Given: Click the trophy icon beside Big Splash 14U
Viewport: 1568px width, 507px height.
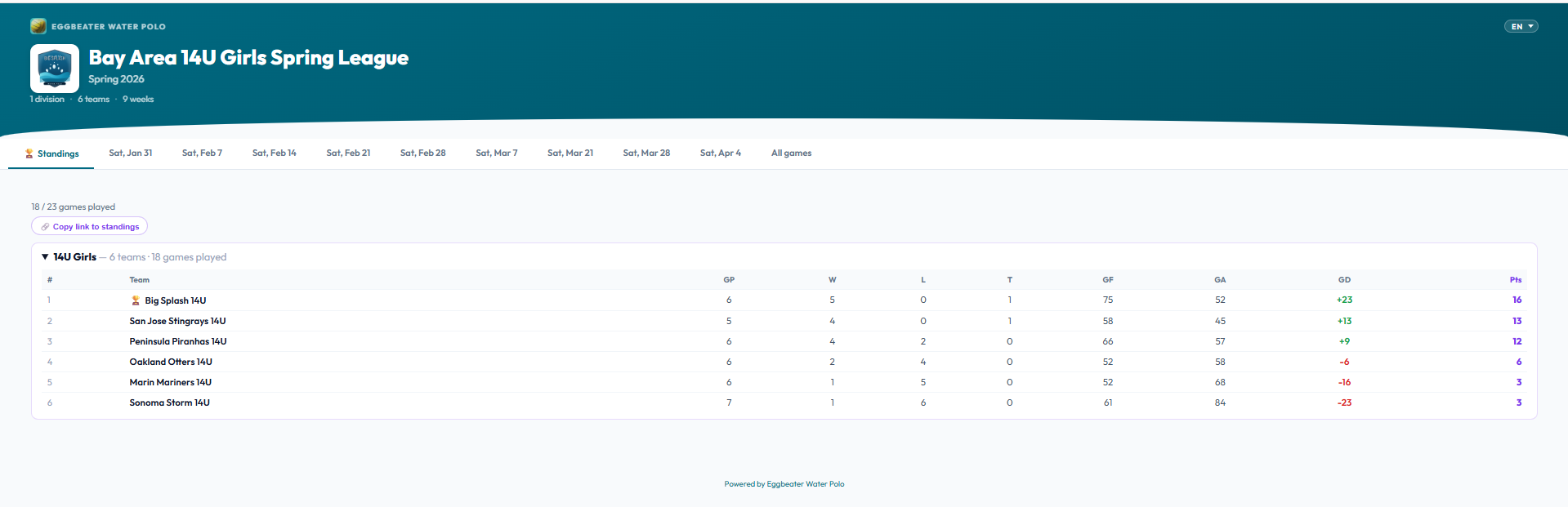Looking at the screenshot, I should tap(136, 300).
